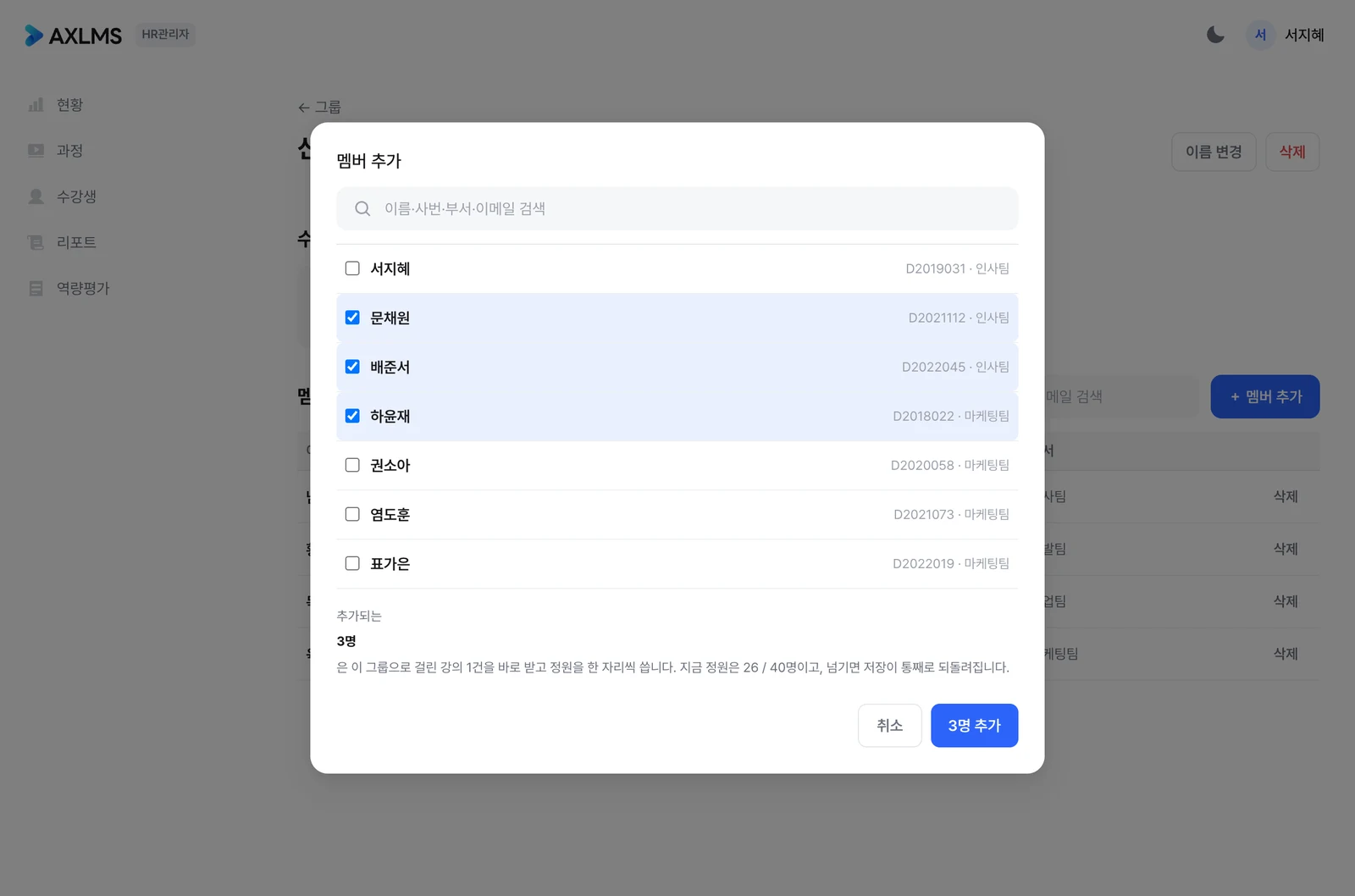The width and height of the screenshot is (1355, 896).
Task: Click the 3명 count text
Action: [x=346, y=641]
